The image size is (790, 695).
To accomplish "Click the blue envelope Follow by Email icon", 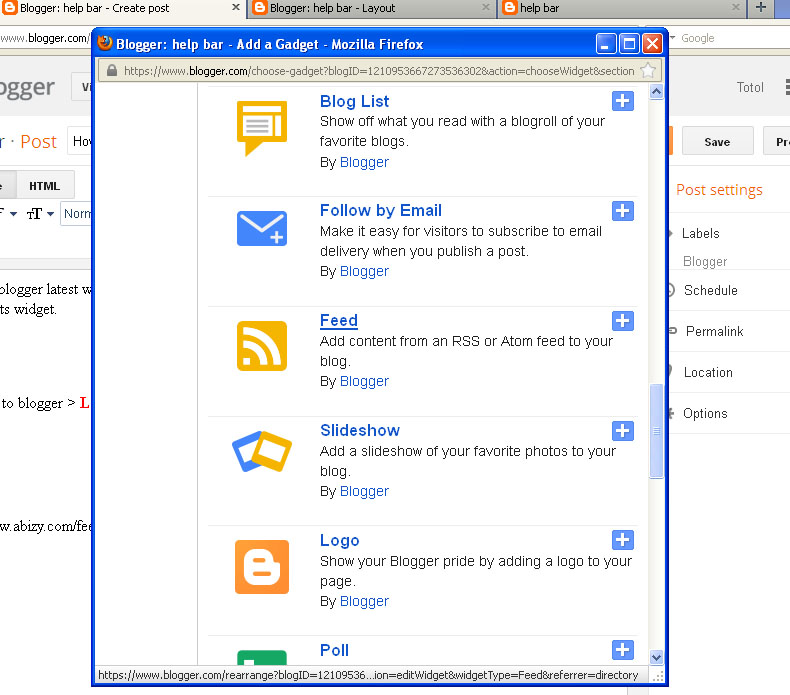I will [x=261, y=229].
